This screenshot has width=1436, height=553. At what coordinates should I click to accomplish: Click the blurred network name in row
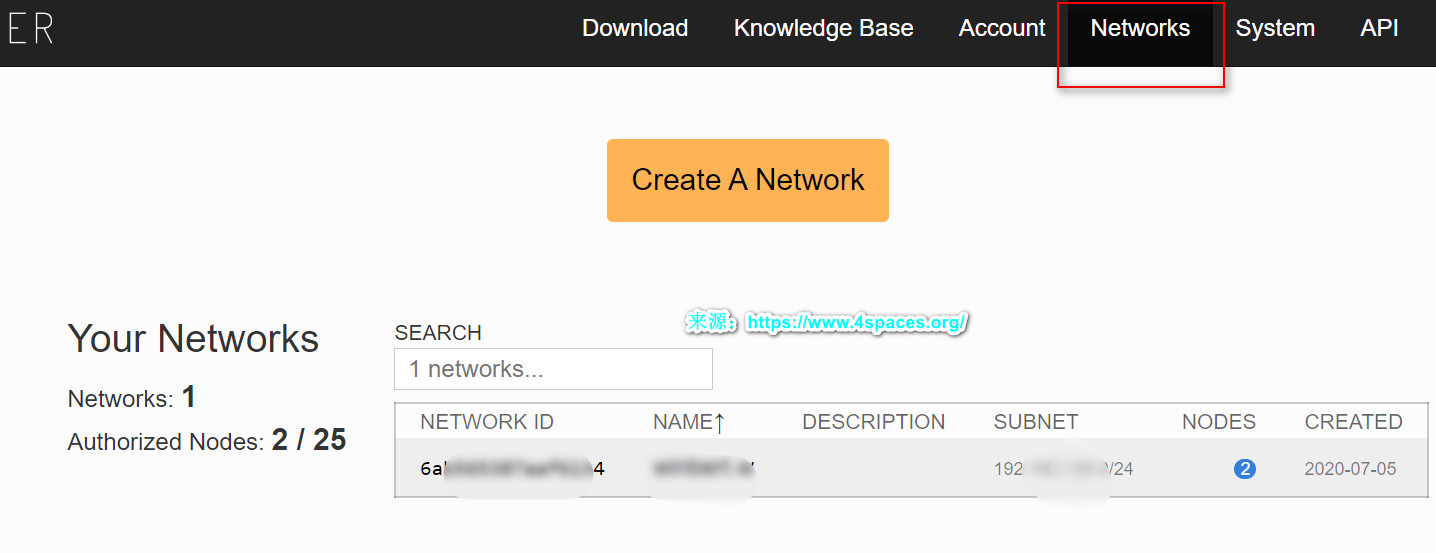tap(703, 468)
